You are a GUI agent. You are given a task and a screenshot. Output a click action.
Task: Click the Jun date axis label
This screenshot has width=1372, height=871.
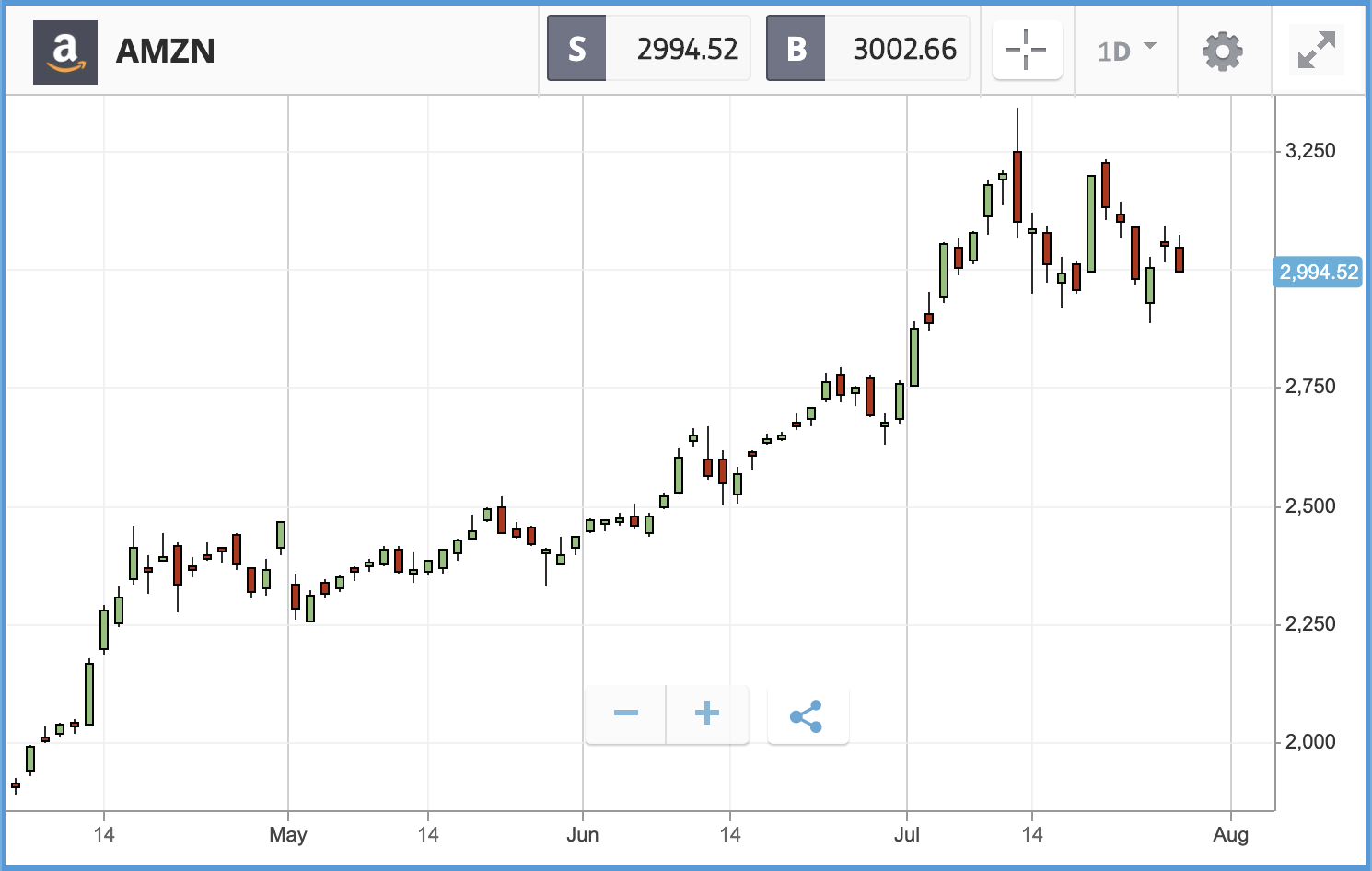click(583, 835)
